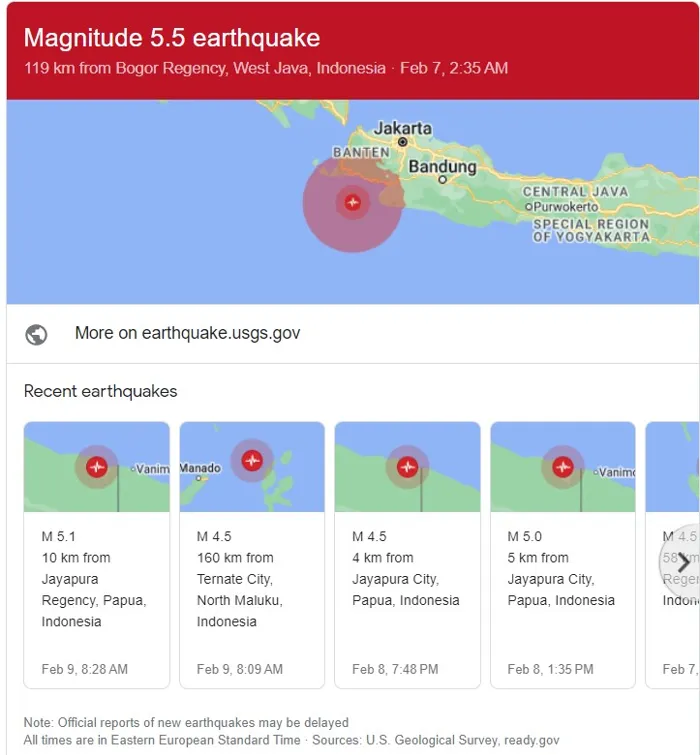Click epicenter icon on Ternate City card
The image size is (700, 755).
point(252,460)
